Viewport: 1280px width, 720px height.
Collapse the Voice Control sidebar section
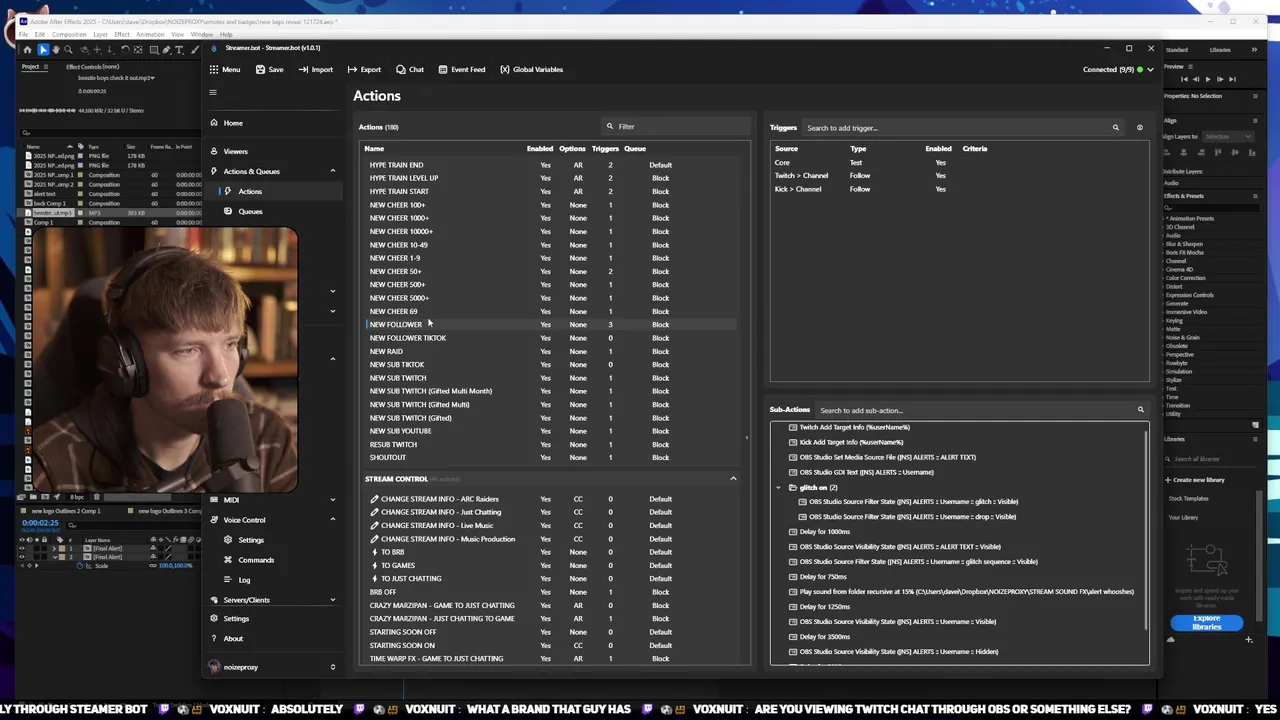[333, 520]
